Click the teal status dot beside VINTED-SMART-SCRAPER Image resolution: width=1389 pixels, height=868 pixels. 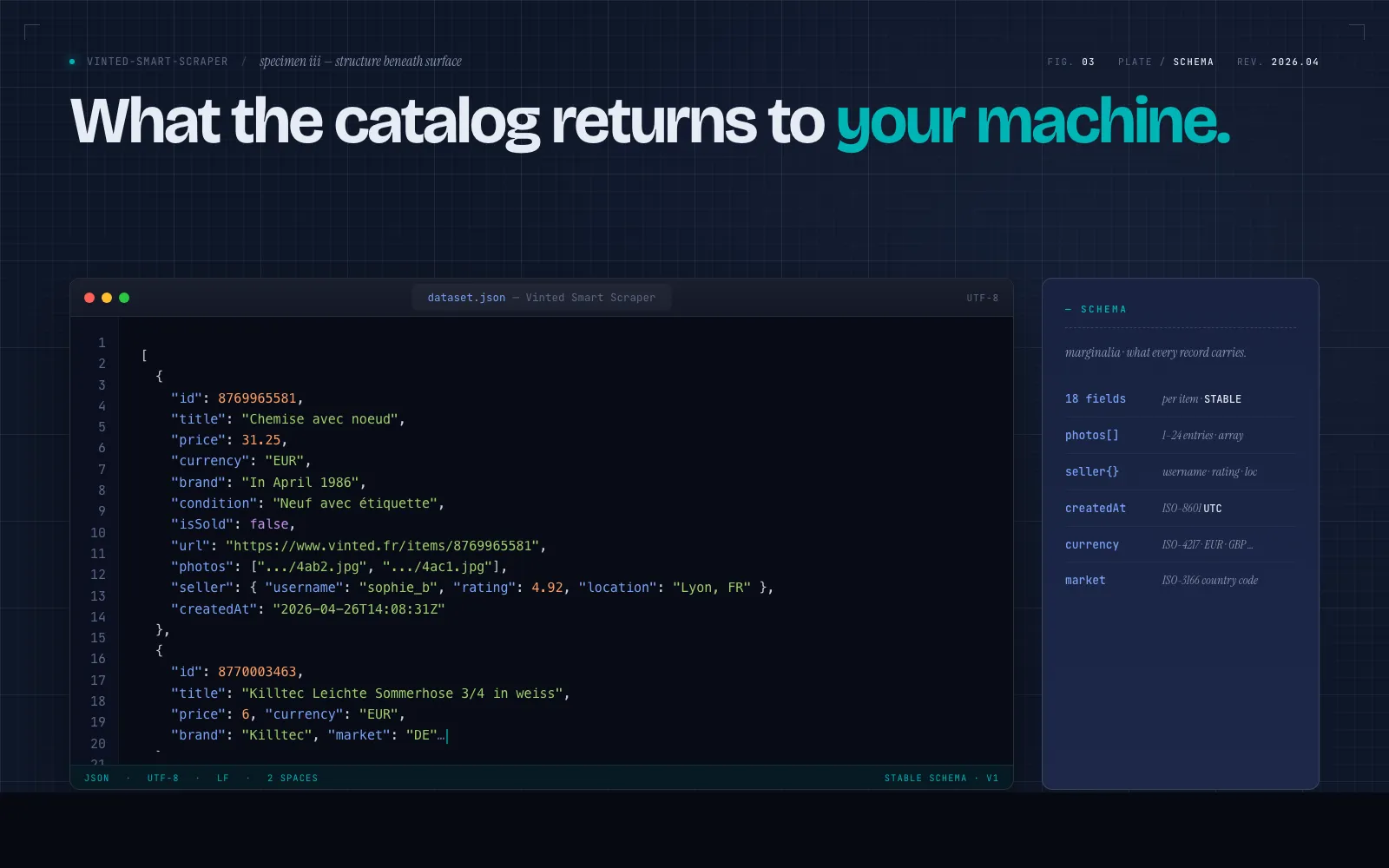(x=72, y=62)
